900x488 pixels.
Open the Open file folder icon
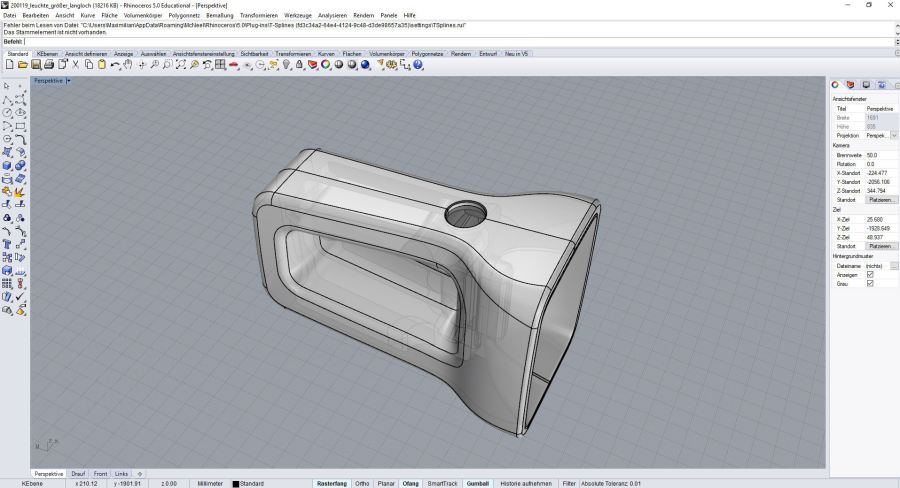pos(23,64)
